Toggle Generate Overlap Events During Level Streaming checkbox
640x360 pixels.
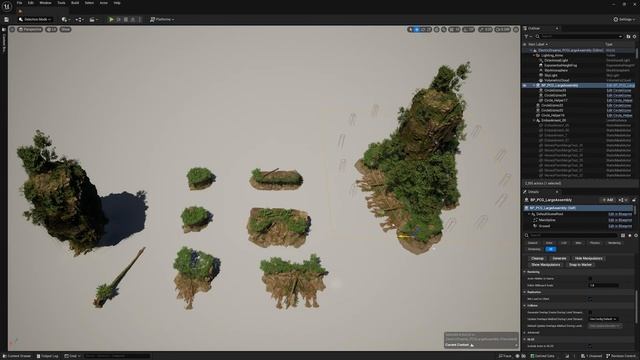(x=590, y=312)
